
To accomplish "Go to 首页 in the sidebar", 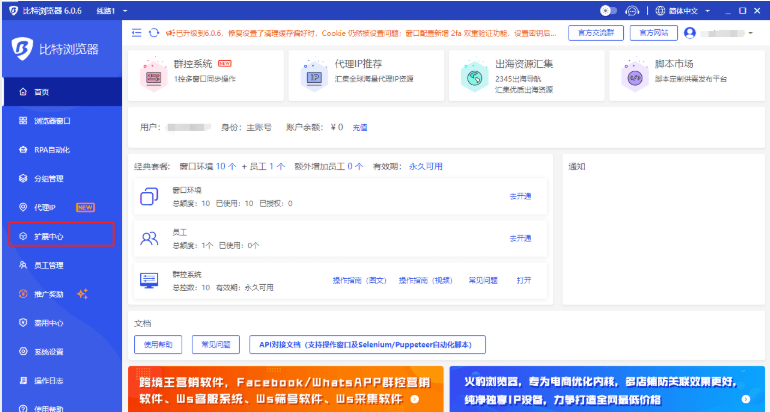I will [x=61, y=92].
